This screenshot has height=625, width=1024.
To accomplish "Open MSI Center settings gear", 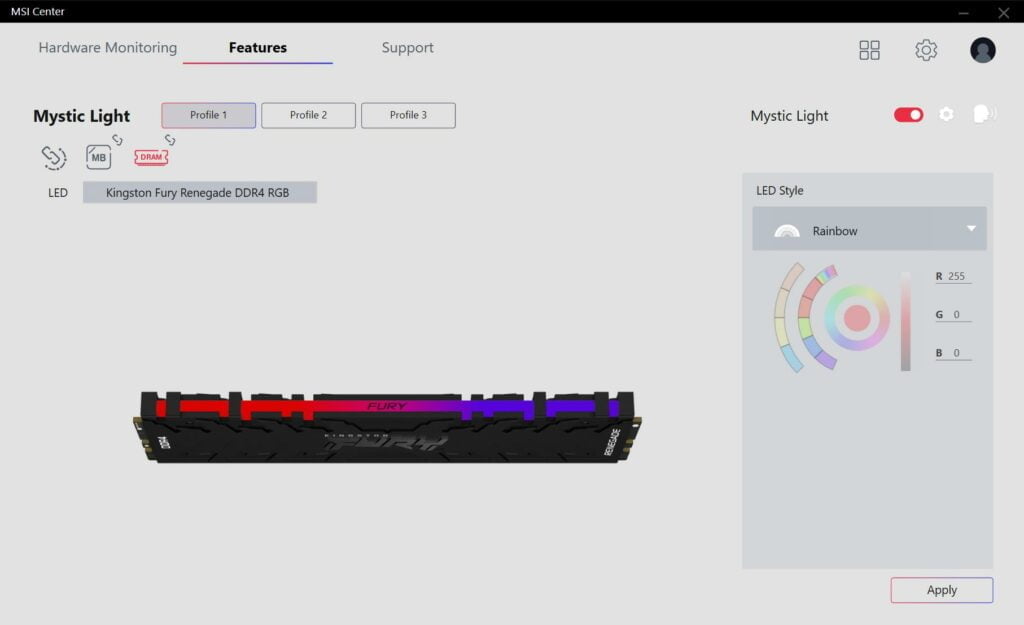I will 926,50.
